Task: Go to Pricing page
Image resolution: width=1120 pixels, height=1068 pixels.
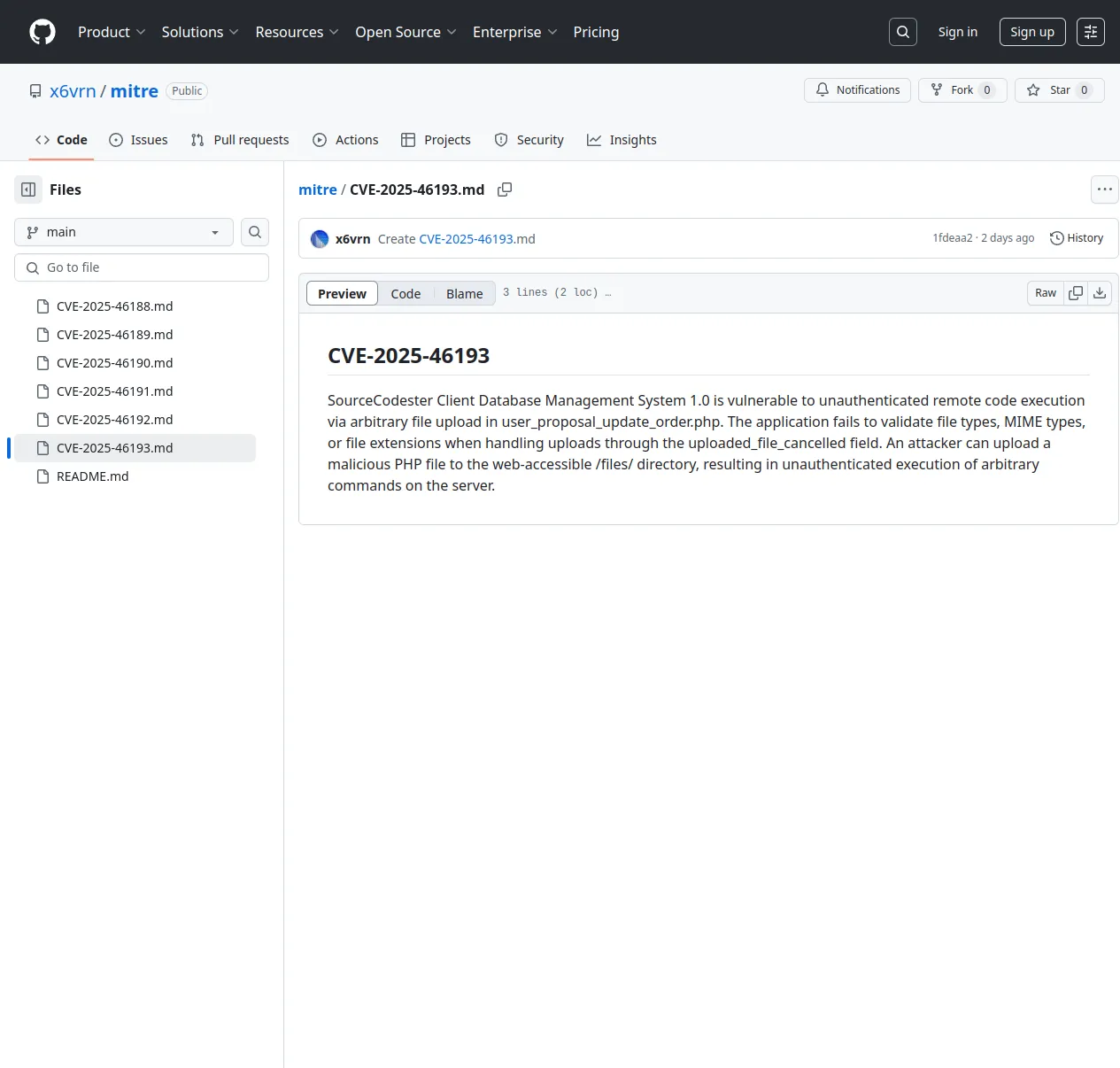Action: pyautogui.click(x=596, y=32)
